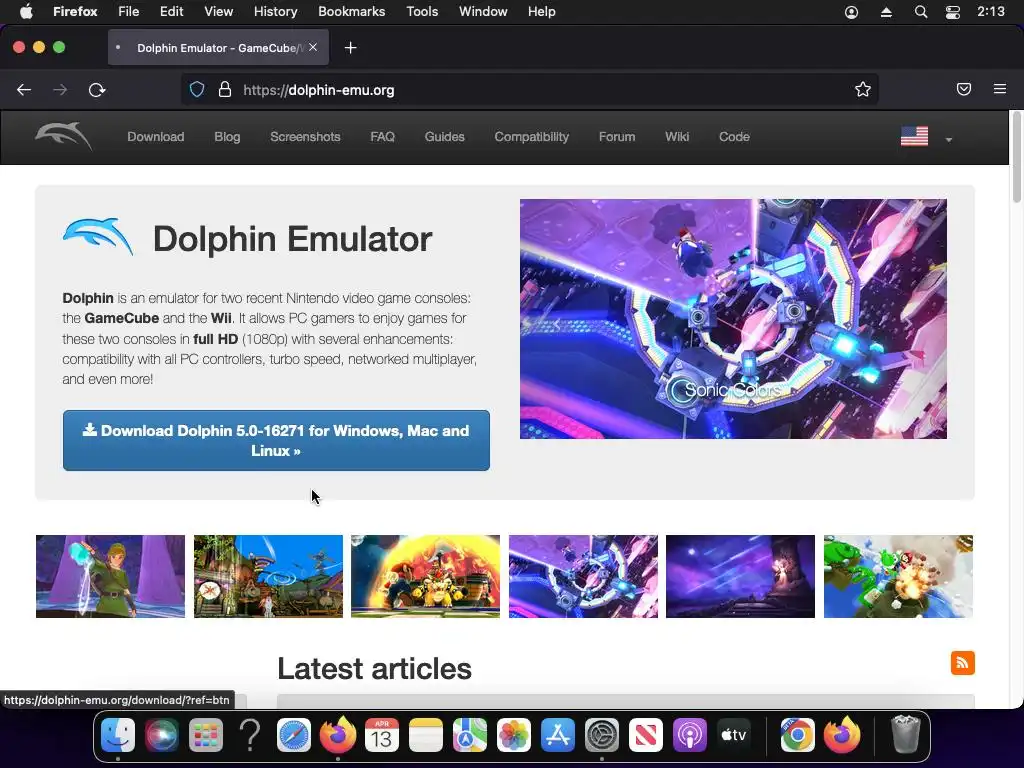Open System Preferences gear in Dock
Viewport: 1024px width, 768px height.
pyautogui.click(x=601, y=735)
